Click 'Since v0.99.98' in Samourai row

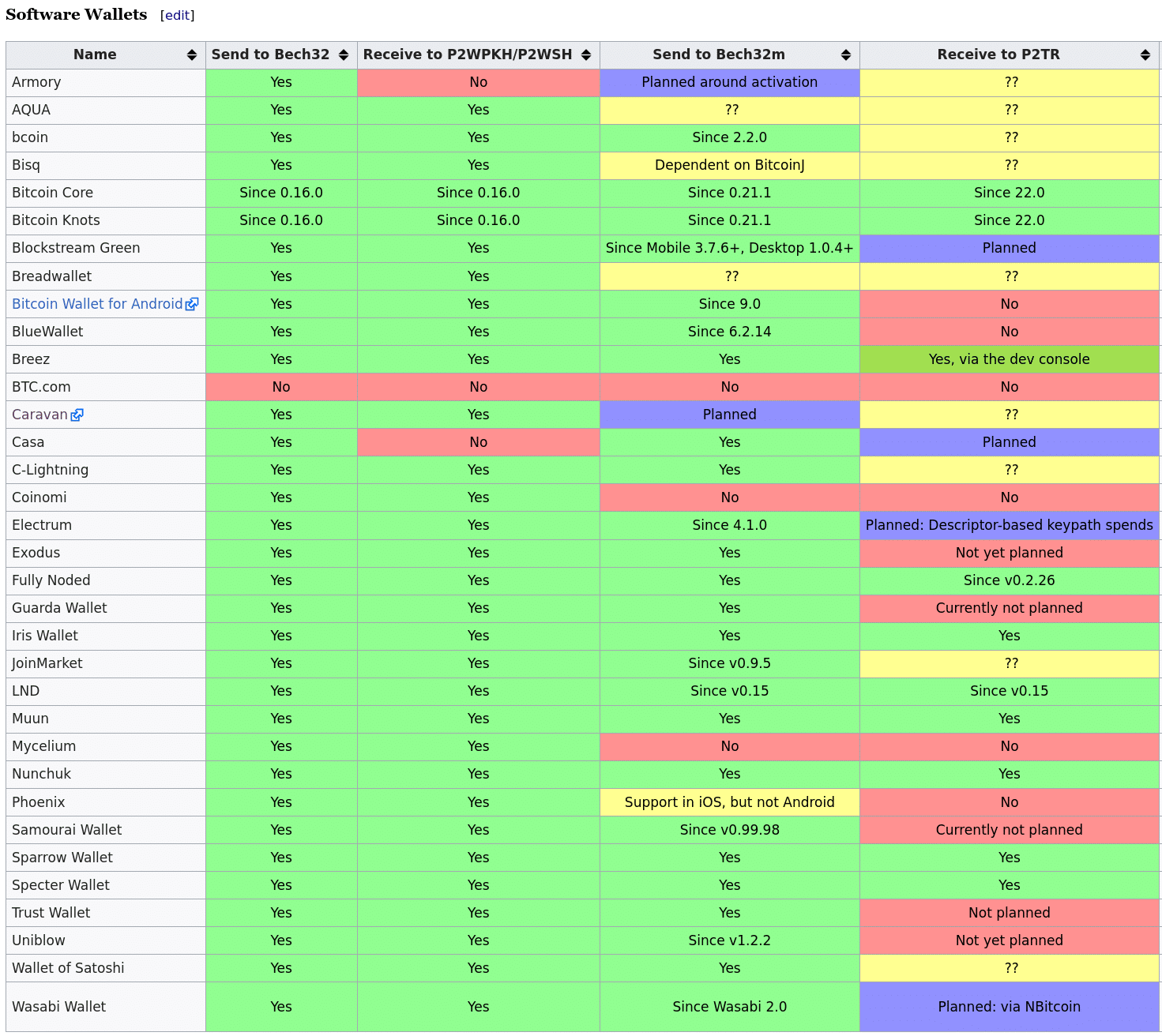tap(730, 830)
